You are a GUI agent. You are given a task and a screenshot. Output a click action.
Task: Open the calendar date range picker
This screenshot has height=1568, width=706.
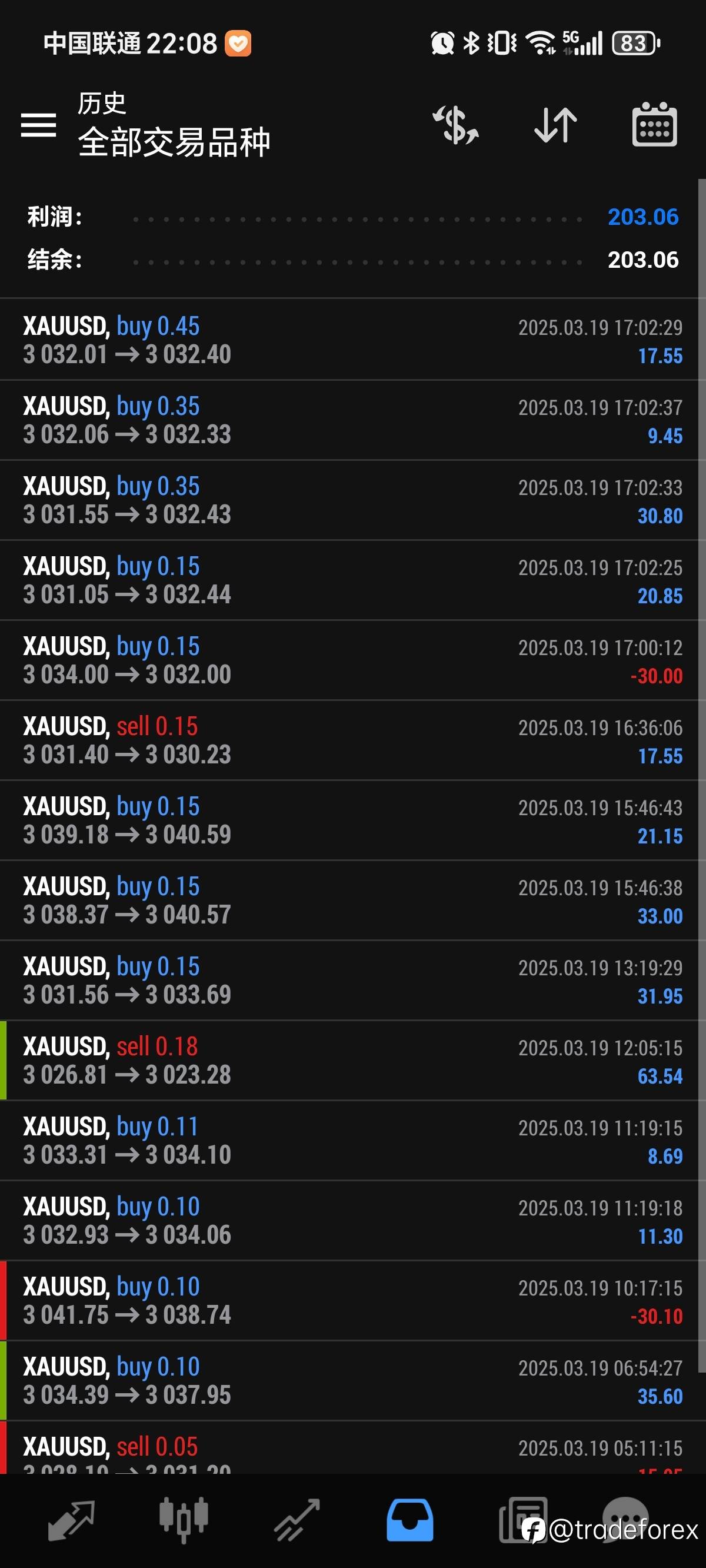pyautogui.click(x=654, y=125)
